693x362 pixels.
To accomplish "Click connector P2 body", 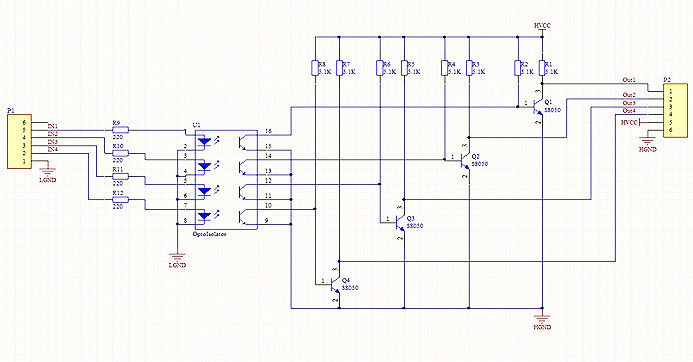I will pos(675,111).
